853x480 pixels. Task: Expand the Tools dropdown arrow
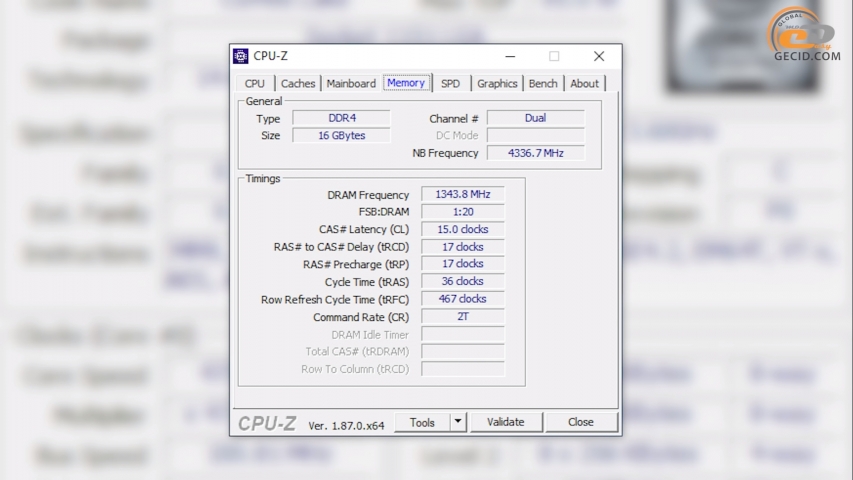point(458,422)
